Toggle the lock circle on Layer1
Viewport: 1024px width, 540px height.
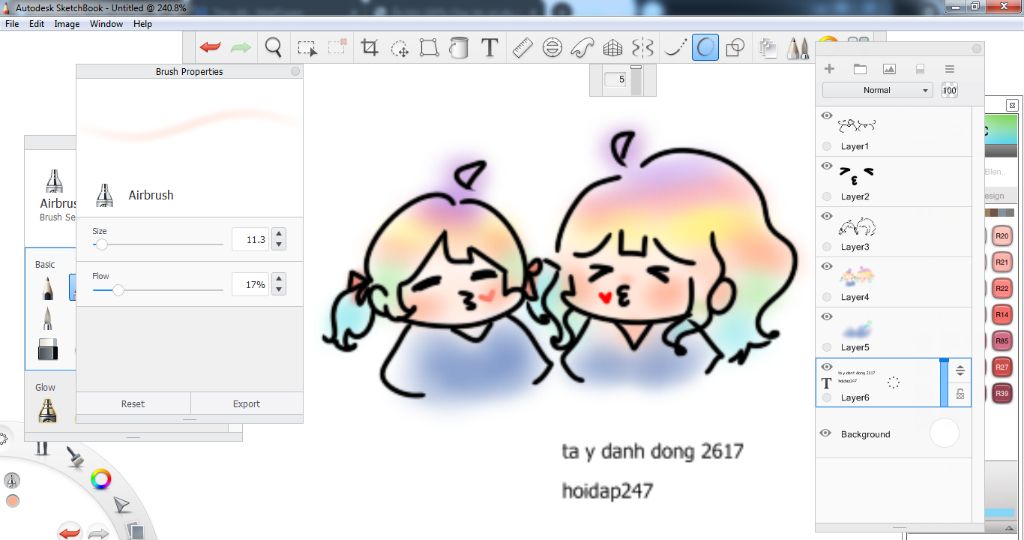point(827,146)
